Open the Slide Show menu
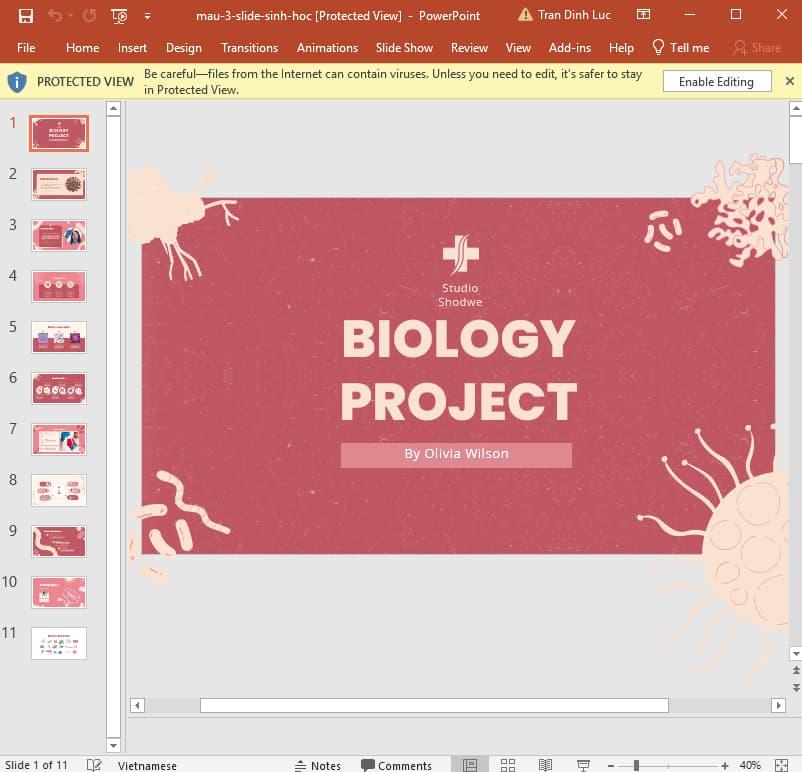This screenshot has height=772, width=802. (404, 47)
